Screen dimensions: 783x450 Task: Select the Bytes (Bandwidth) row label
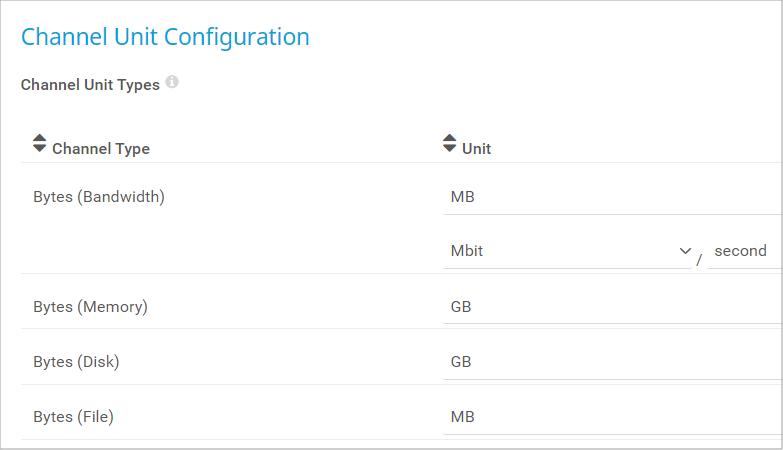coord(99,197)
